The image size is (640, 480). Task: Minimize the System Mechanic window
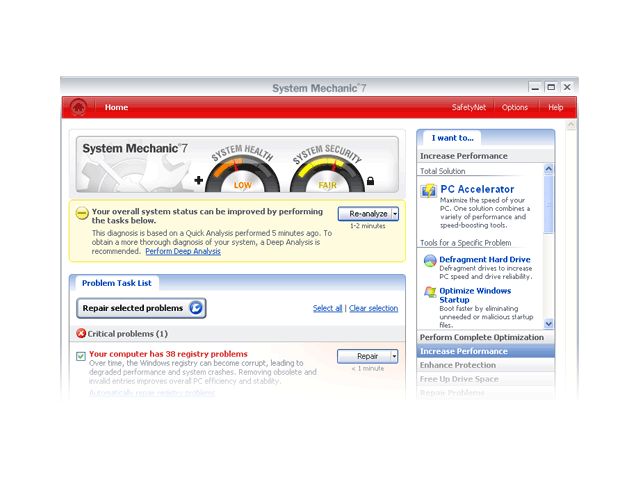tap(535, 87)
